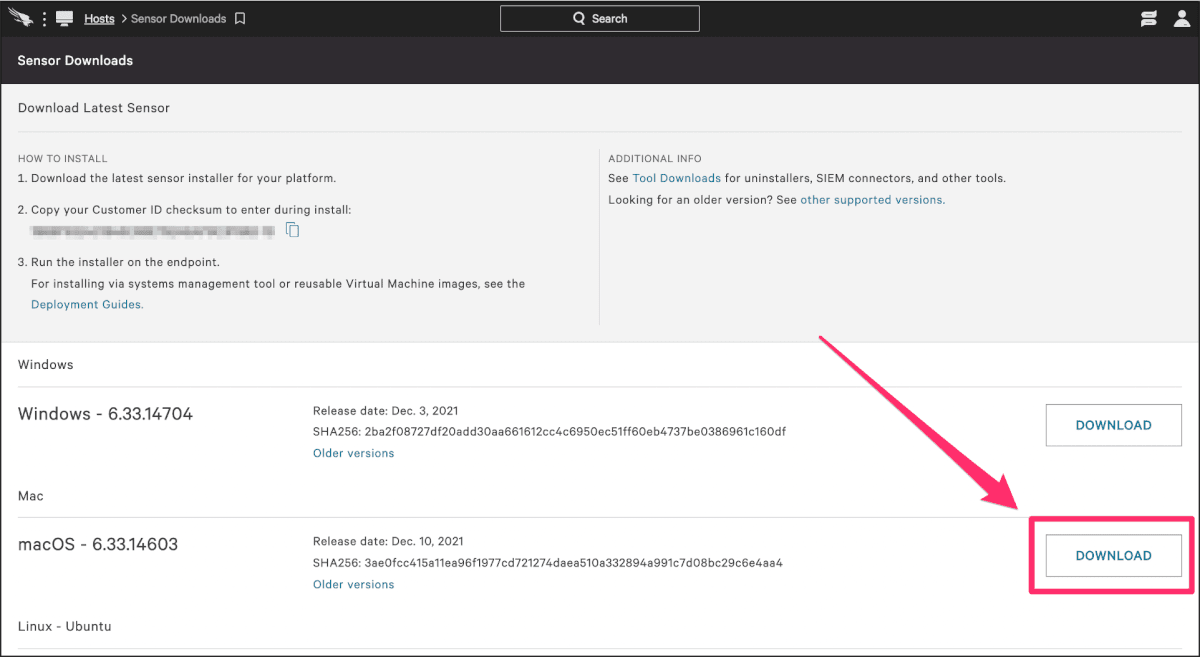Go to Hosts in the breadcrumb
The image size is (1200, 657).
99,19
